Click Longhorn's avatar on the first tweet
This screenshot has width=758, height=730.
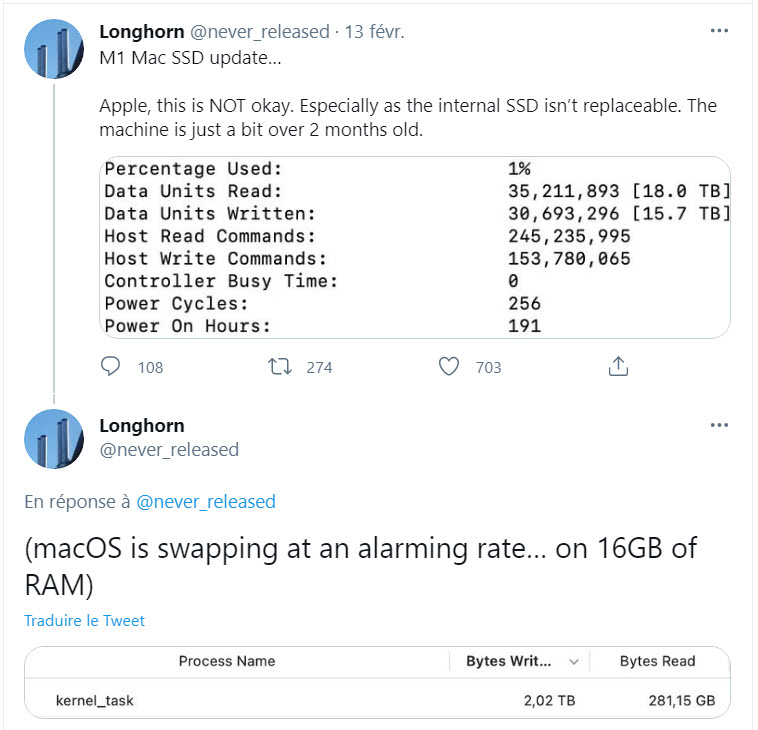coord(53,47)
